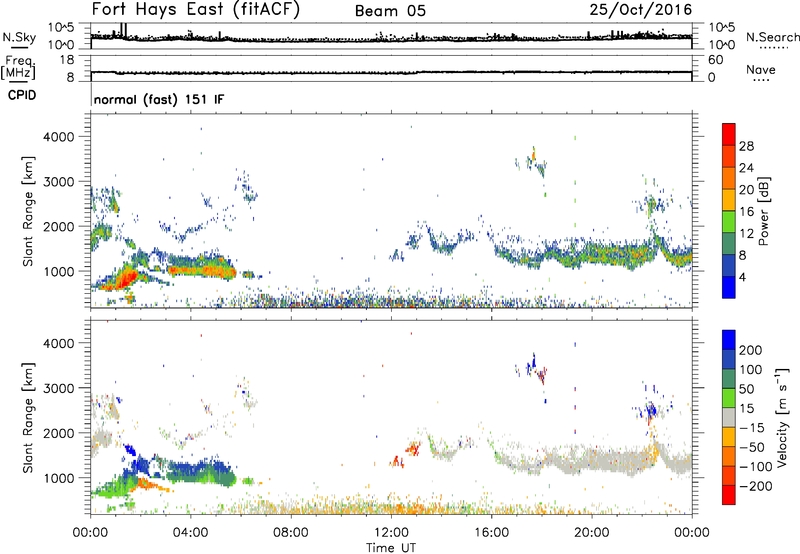This screenshot has height=554, width=800.
Task: Click the "100" label on velocity colorbar
Action: coord(751,369)
